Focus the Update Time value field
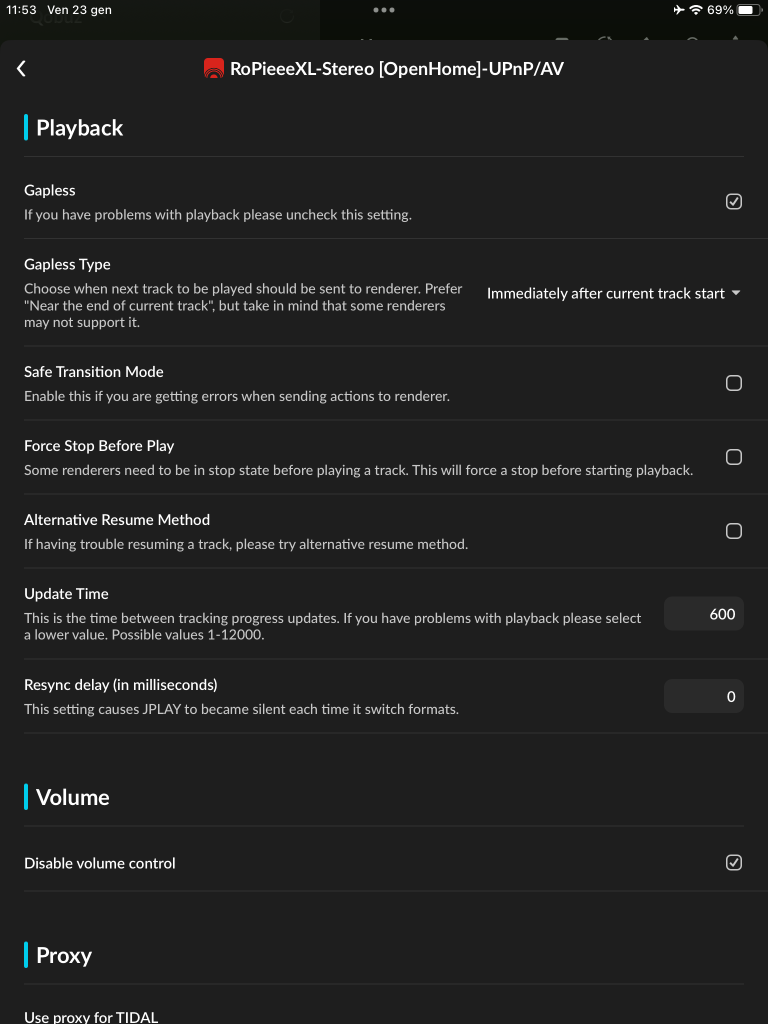 click(x=704, y=614)
